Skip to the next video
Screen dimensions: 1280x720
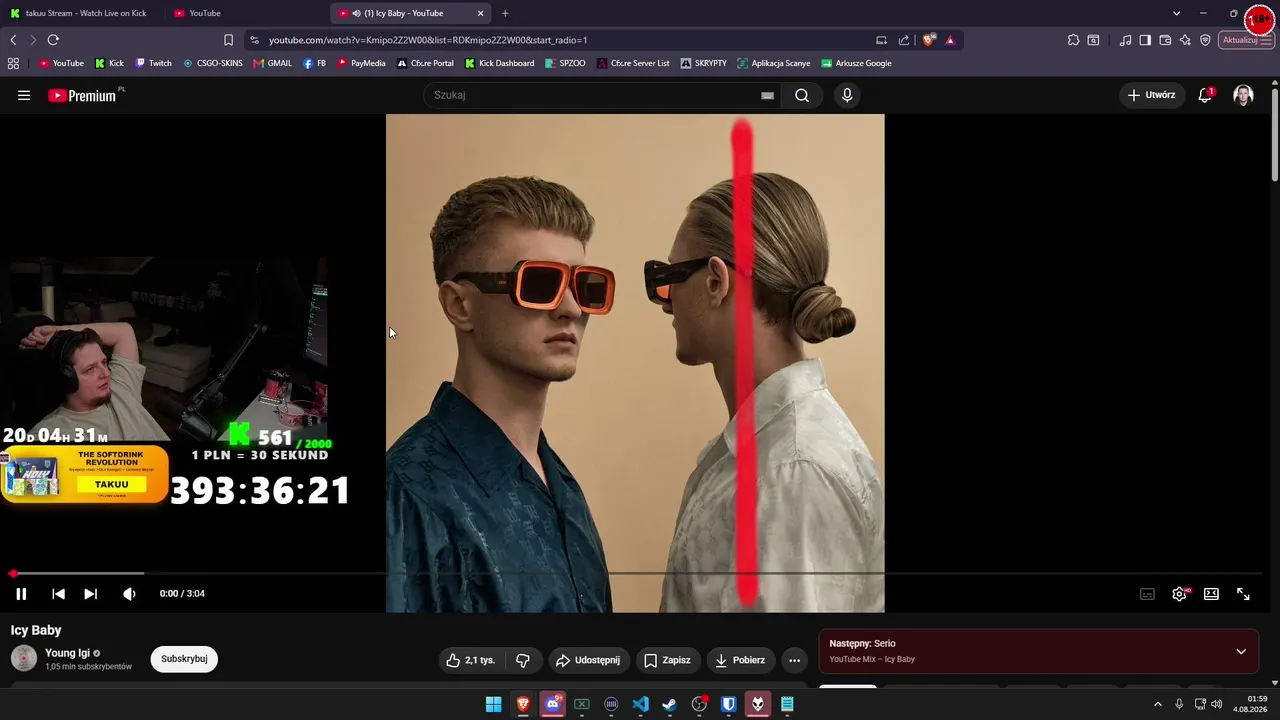pos(90,594)
